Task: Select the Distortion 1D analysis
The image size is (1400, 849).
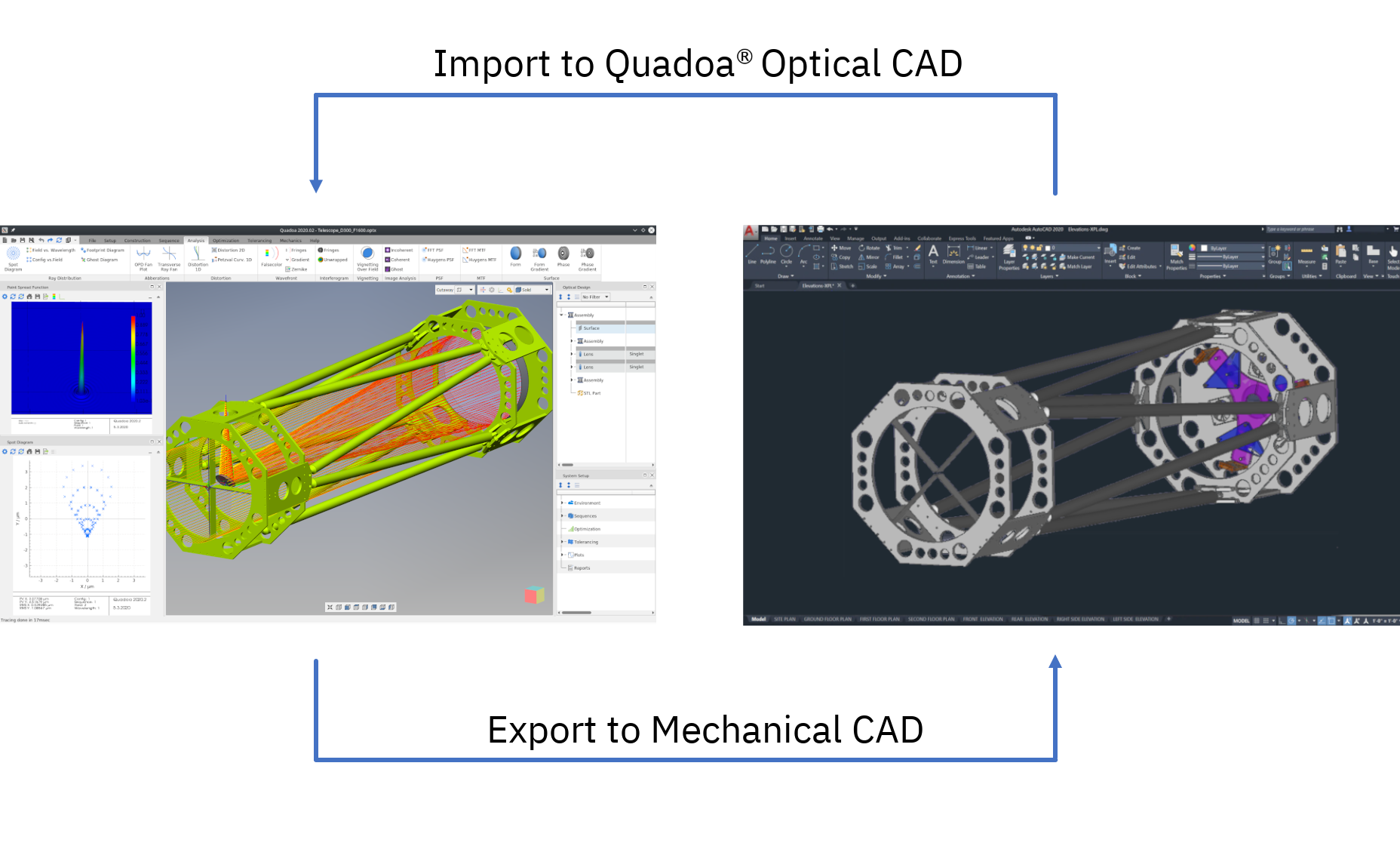Action: 198,258
